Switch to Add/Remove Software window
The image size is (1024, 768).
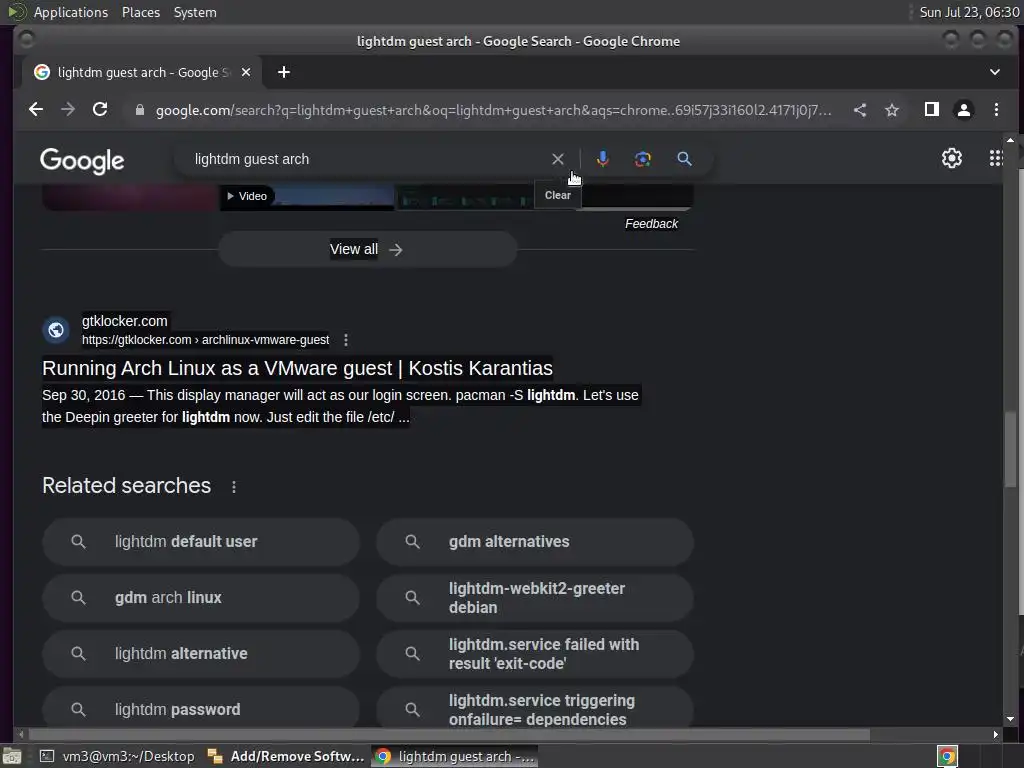pyautogui.click(x=285, y=756)
